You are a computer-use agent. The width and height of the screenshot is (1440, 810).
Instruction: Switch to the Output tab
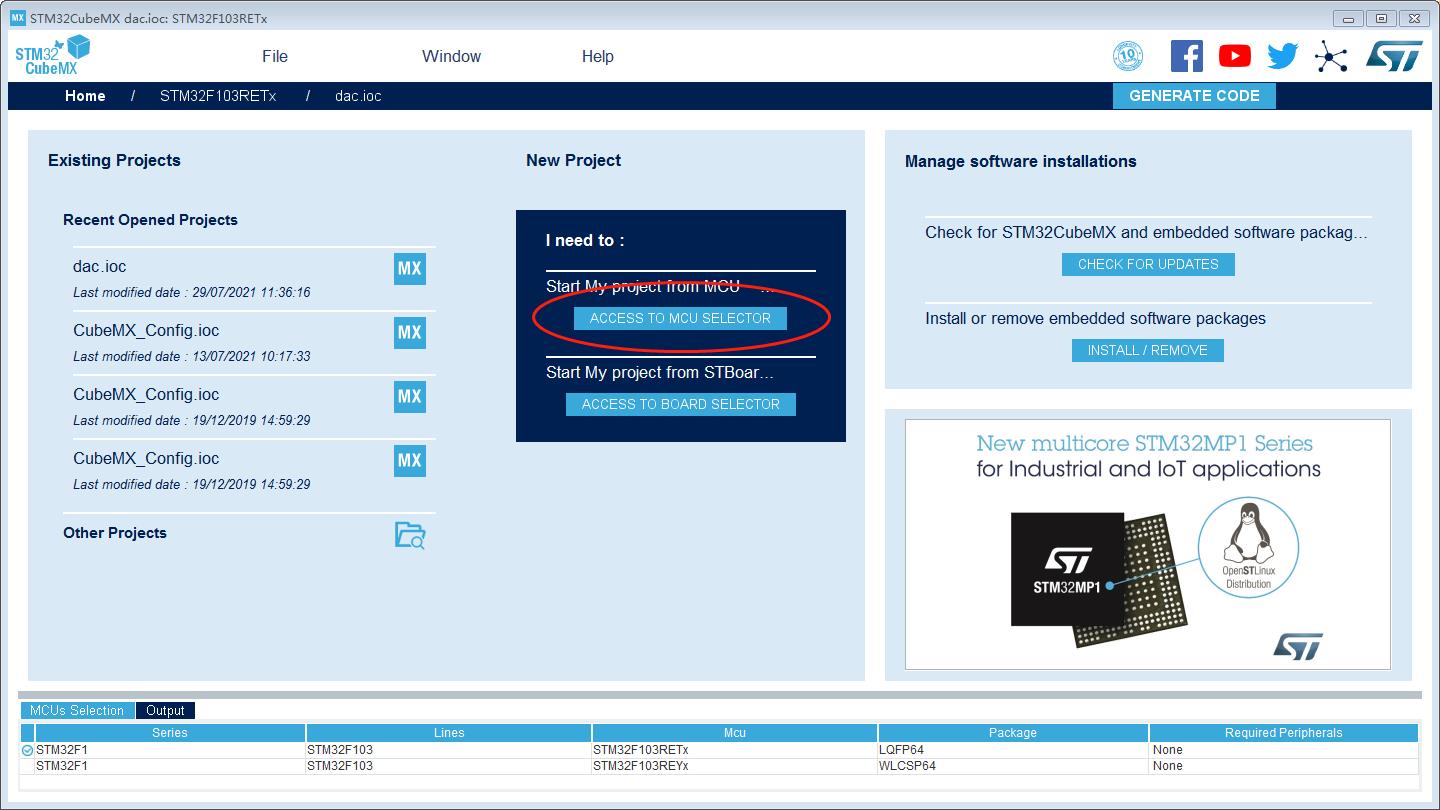coord(165,710)
